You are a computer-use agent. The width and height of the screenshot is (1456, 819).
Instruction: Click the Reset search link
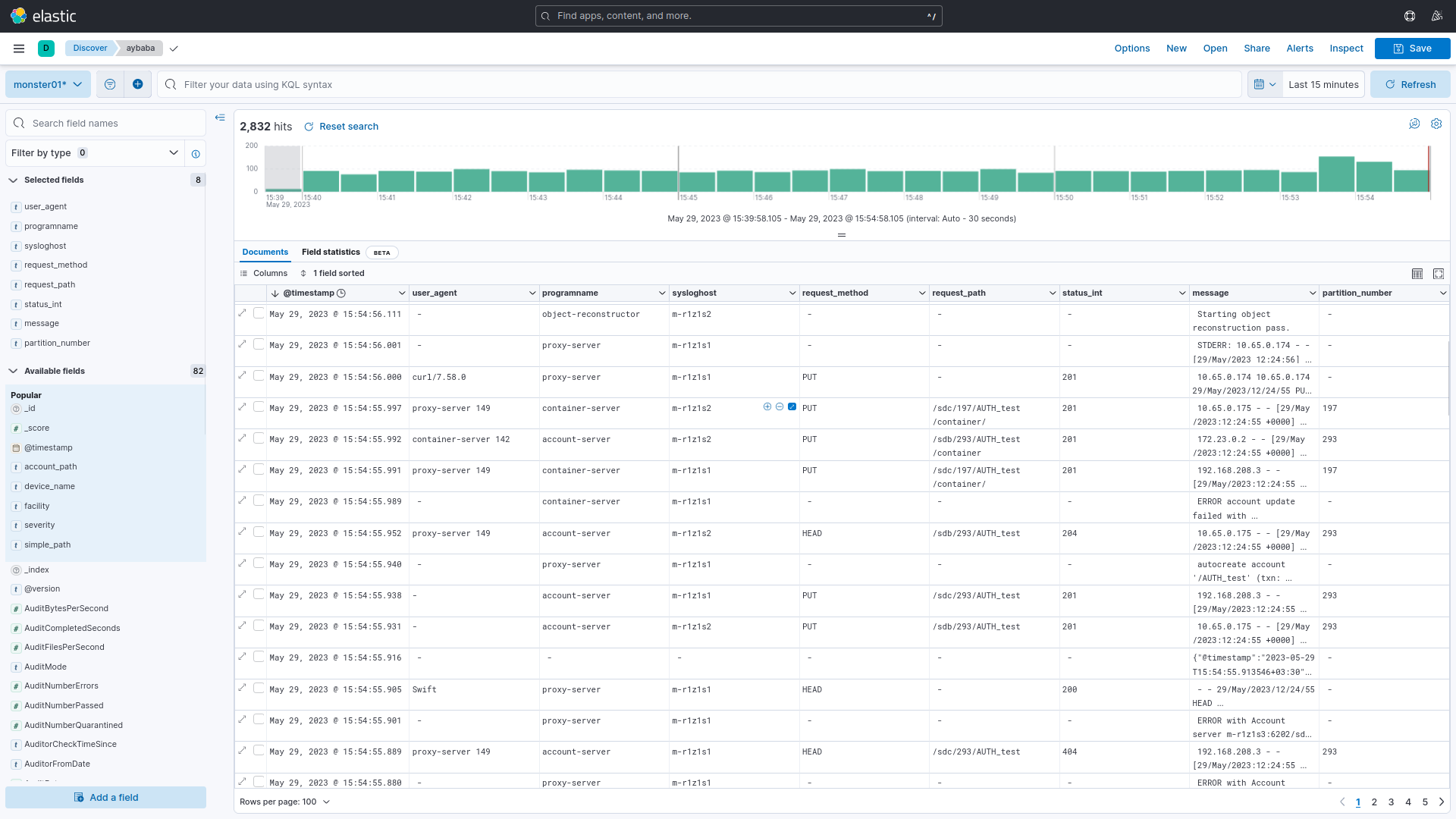click(341, 127)
